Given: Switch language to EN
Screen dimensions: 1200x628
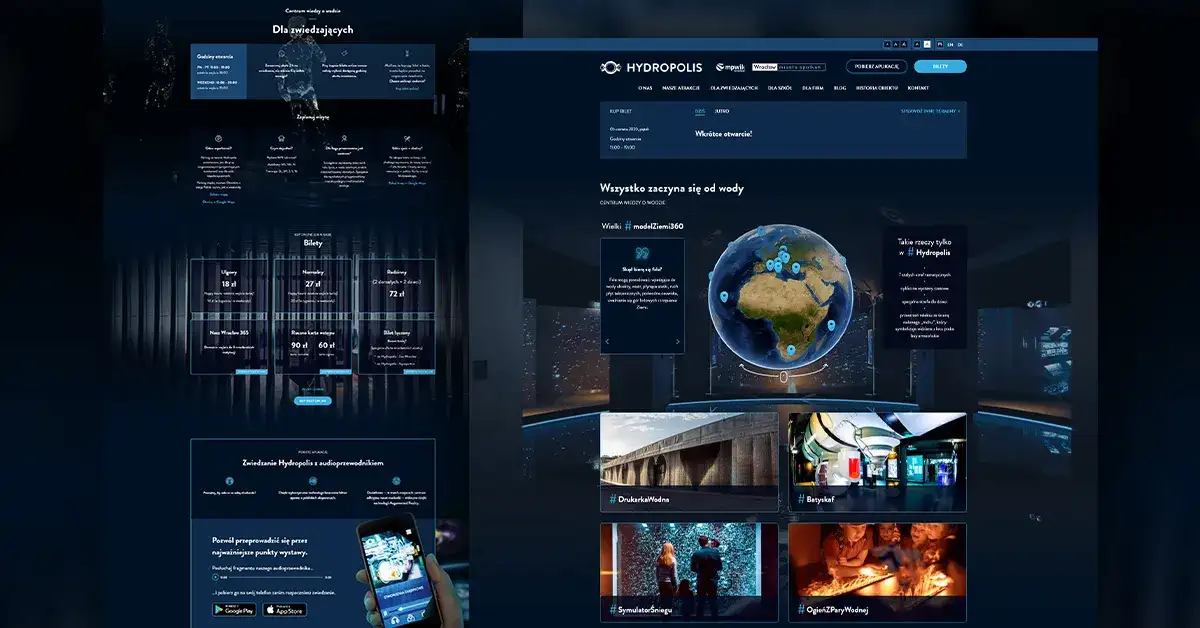Looking at the screenshot, I should (x=949, y=44).
